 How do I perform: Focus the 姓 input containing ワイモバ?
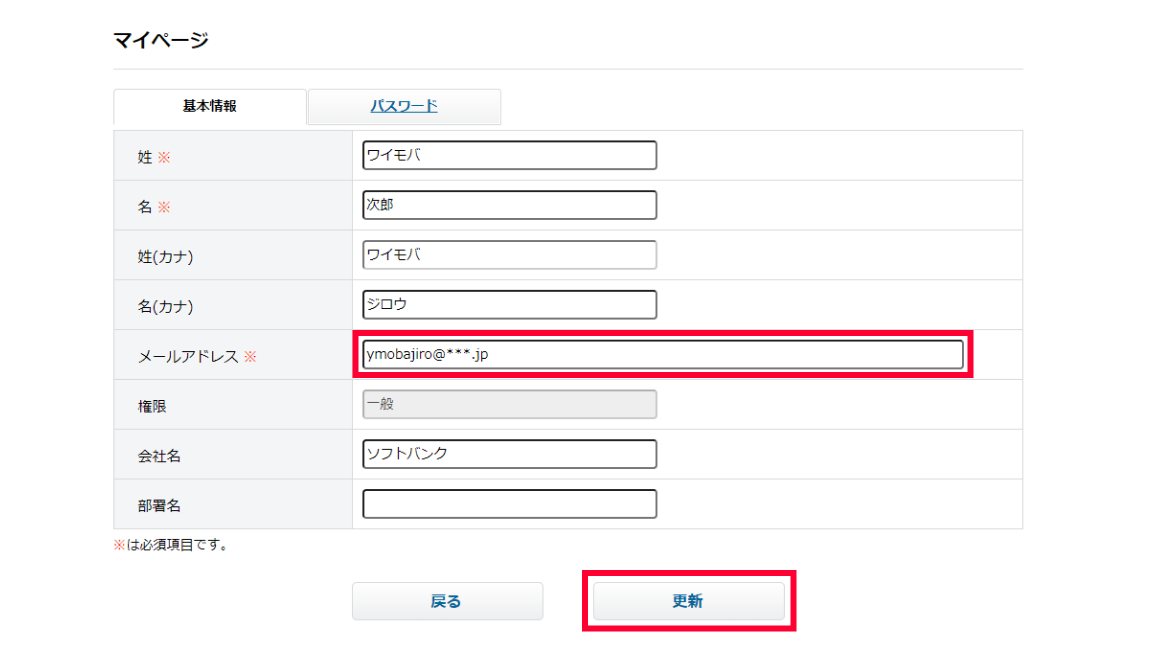tap(509, 155)
